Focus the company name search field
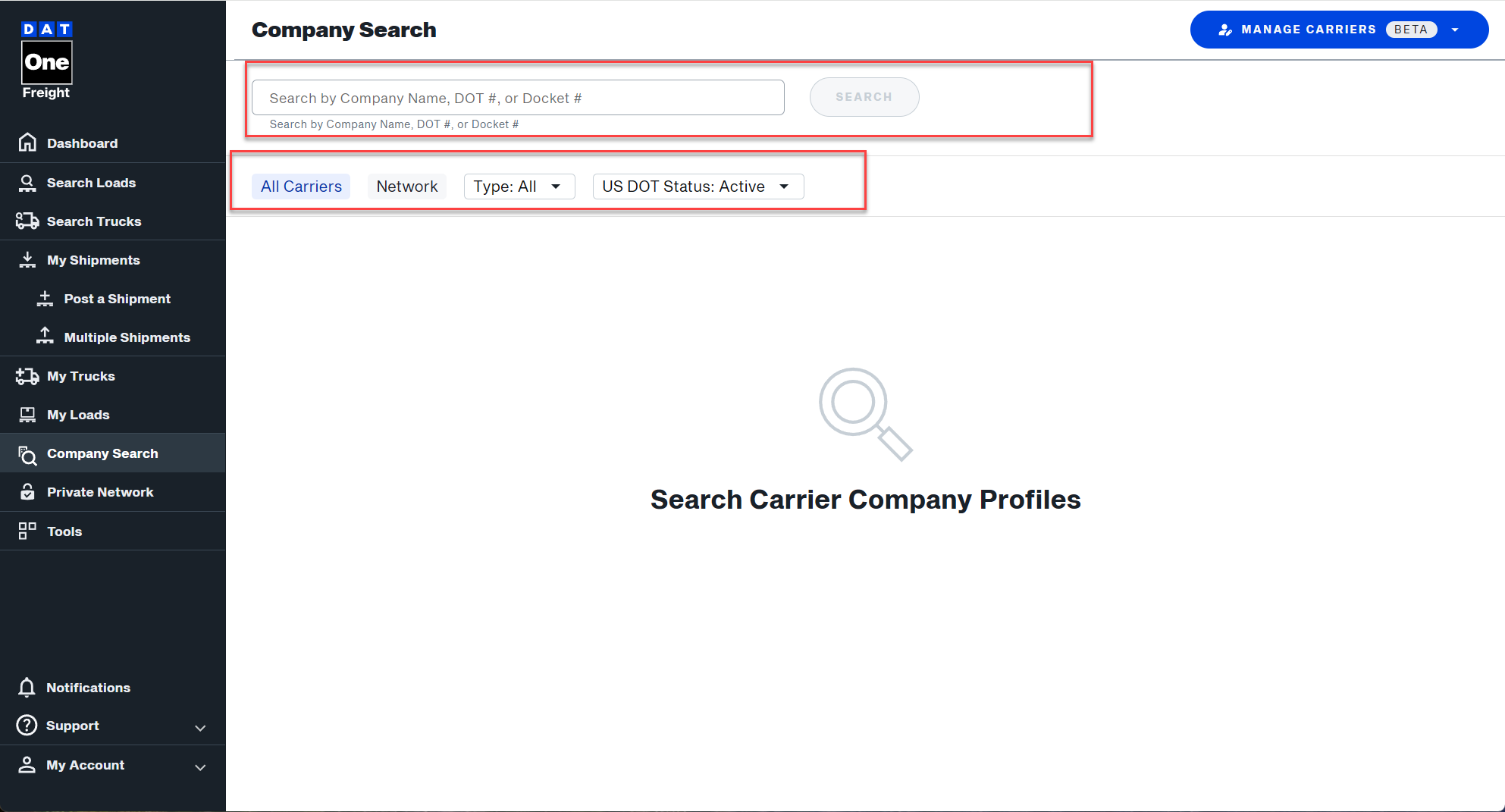Image resolution: width=1505 pixels, height=812 pixels. click(x=518, y=98)
